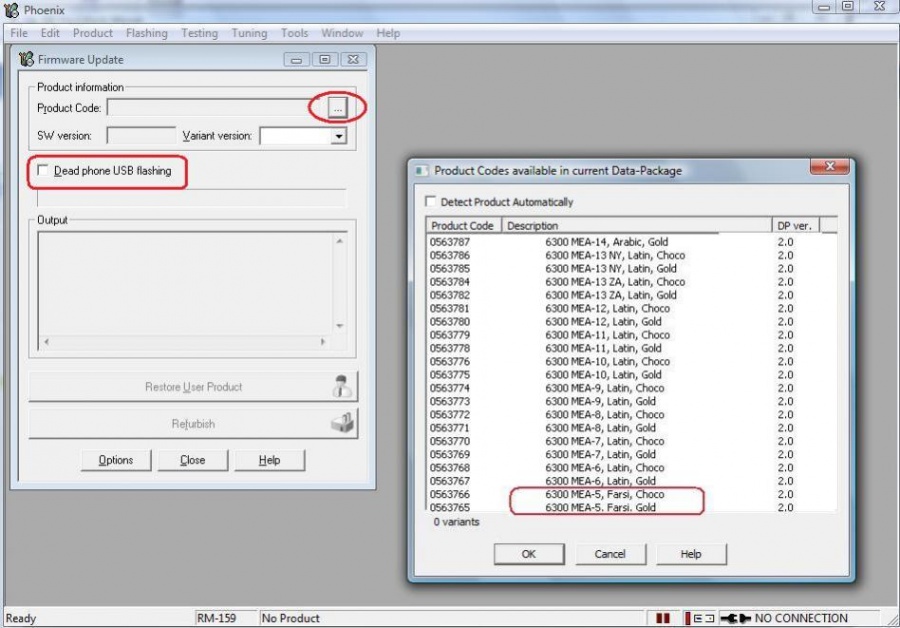Screen dimensions: 900x628
Task: Click the phone link status icon in status bar
Action: point(699,618)
